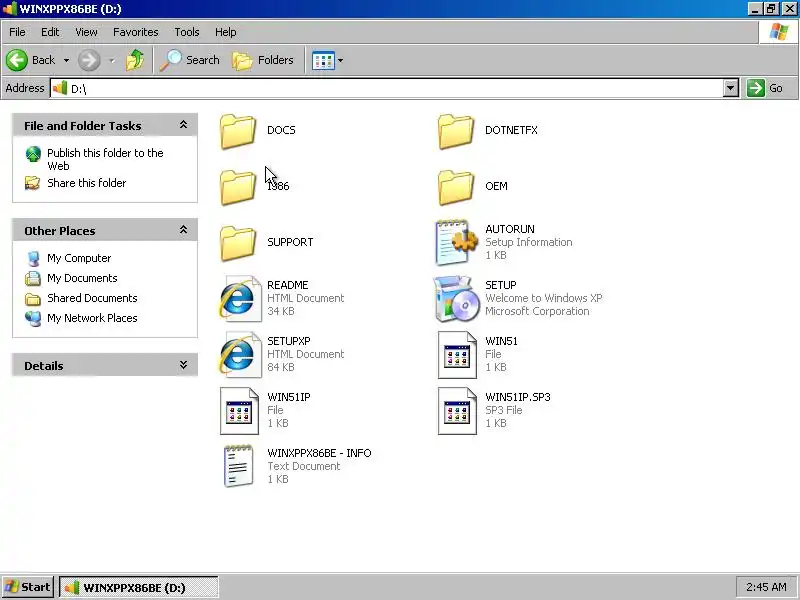Click the Go button

point(766,88)
